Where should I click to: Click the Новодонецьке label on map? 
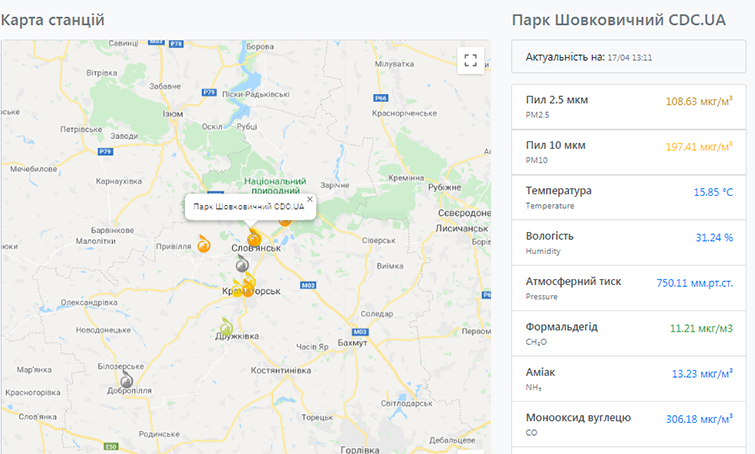pos(103,330)
